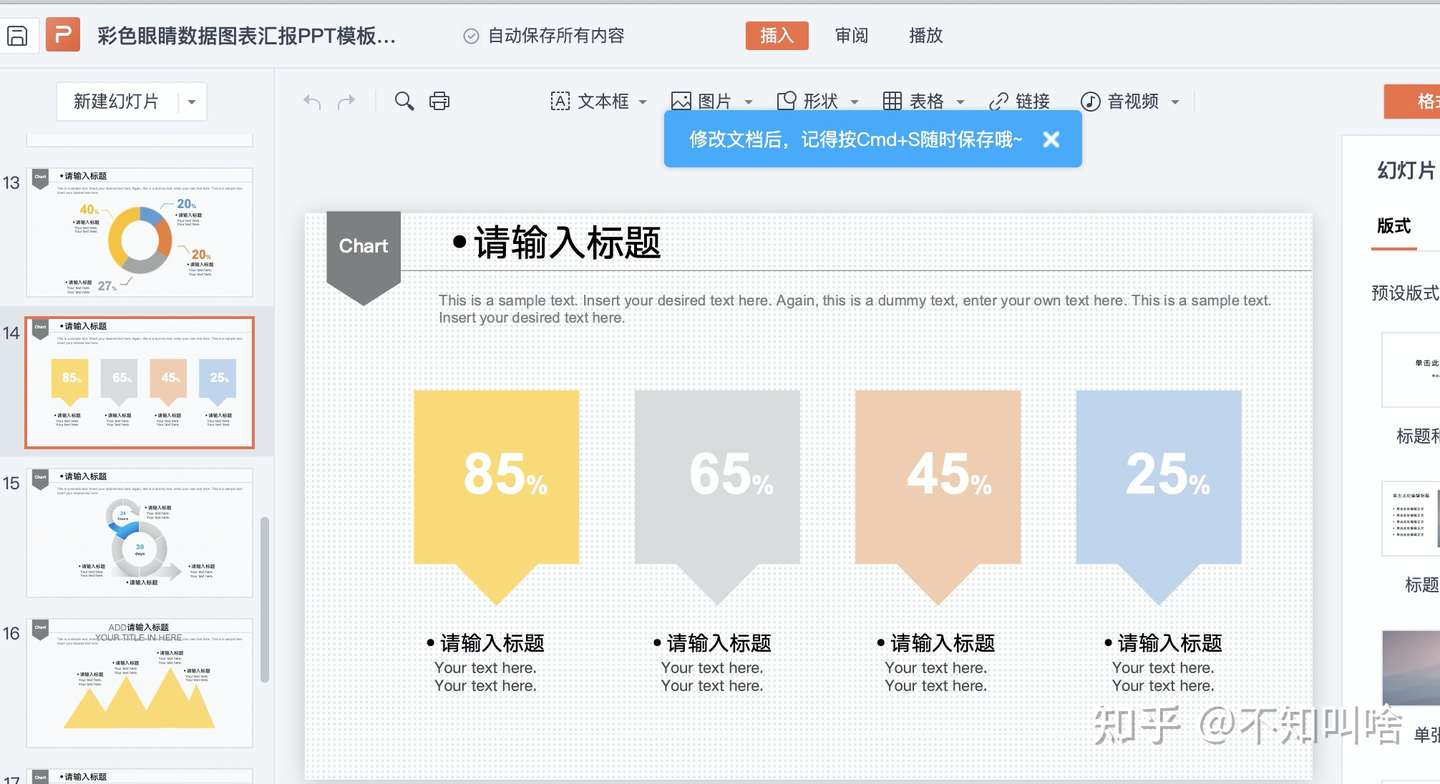Choose the third preset layout with photo
1440x784 pixels.
(x=1411, y=668)
